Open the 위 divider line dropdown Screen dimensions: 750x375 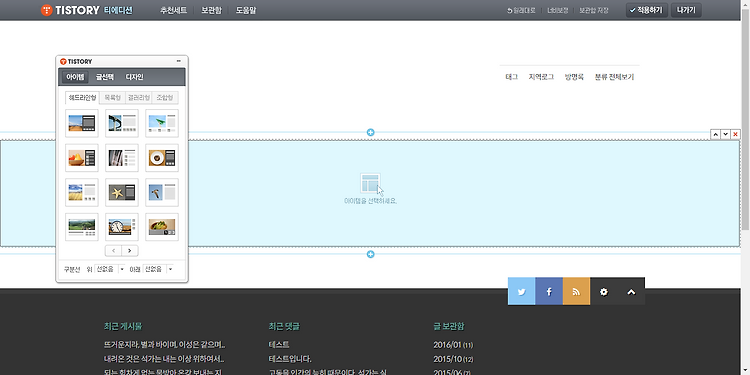[x=110, y=269]
